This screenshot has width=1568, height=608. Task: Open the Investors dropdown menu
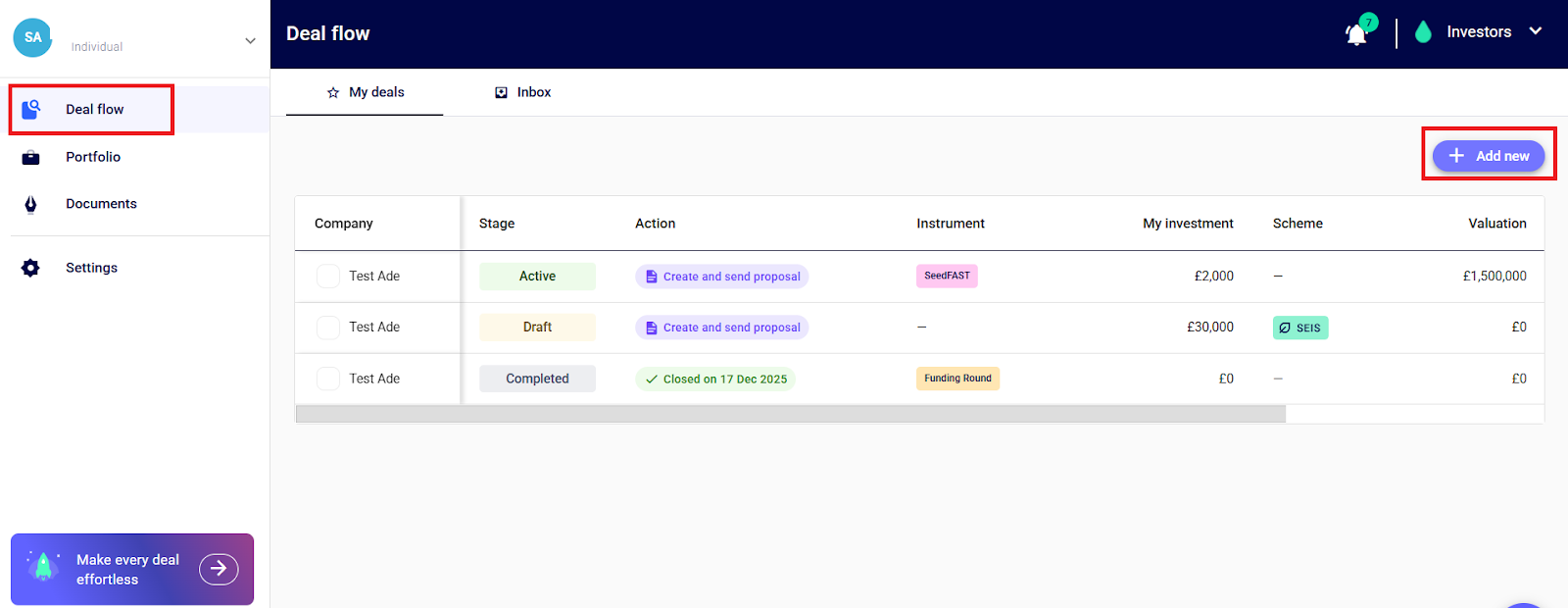[x=1535, y=32]
